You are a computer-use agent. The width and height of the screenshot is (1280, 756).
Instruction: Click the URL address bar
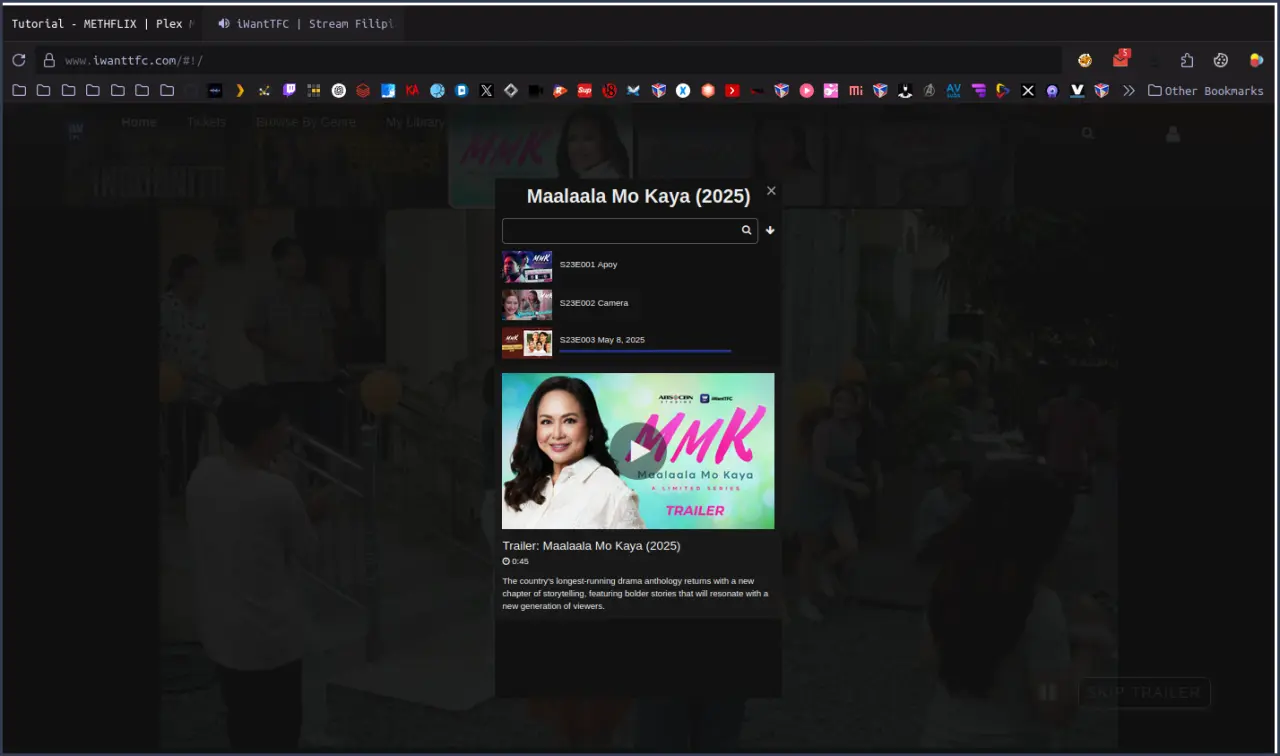(x=549, y=60)
